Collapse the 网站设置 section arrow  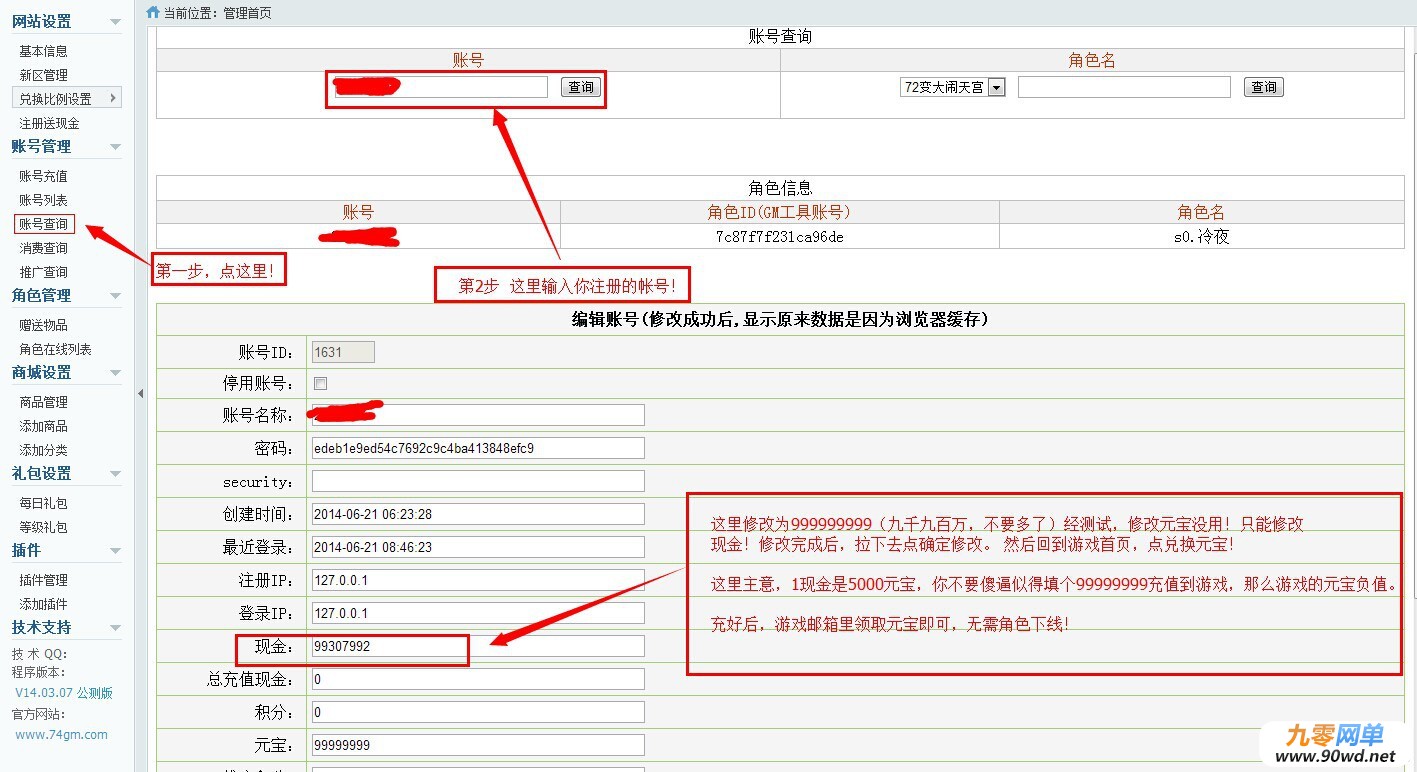coord(115,22)
